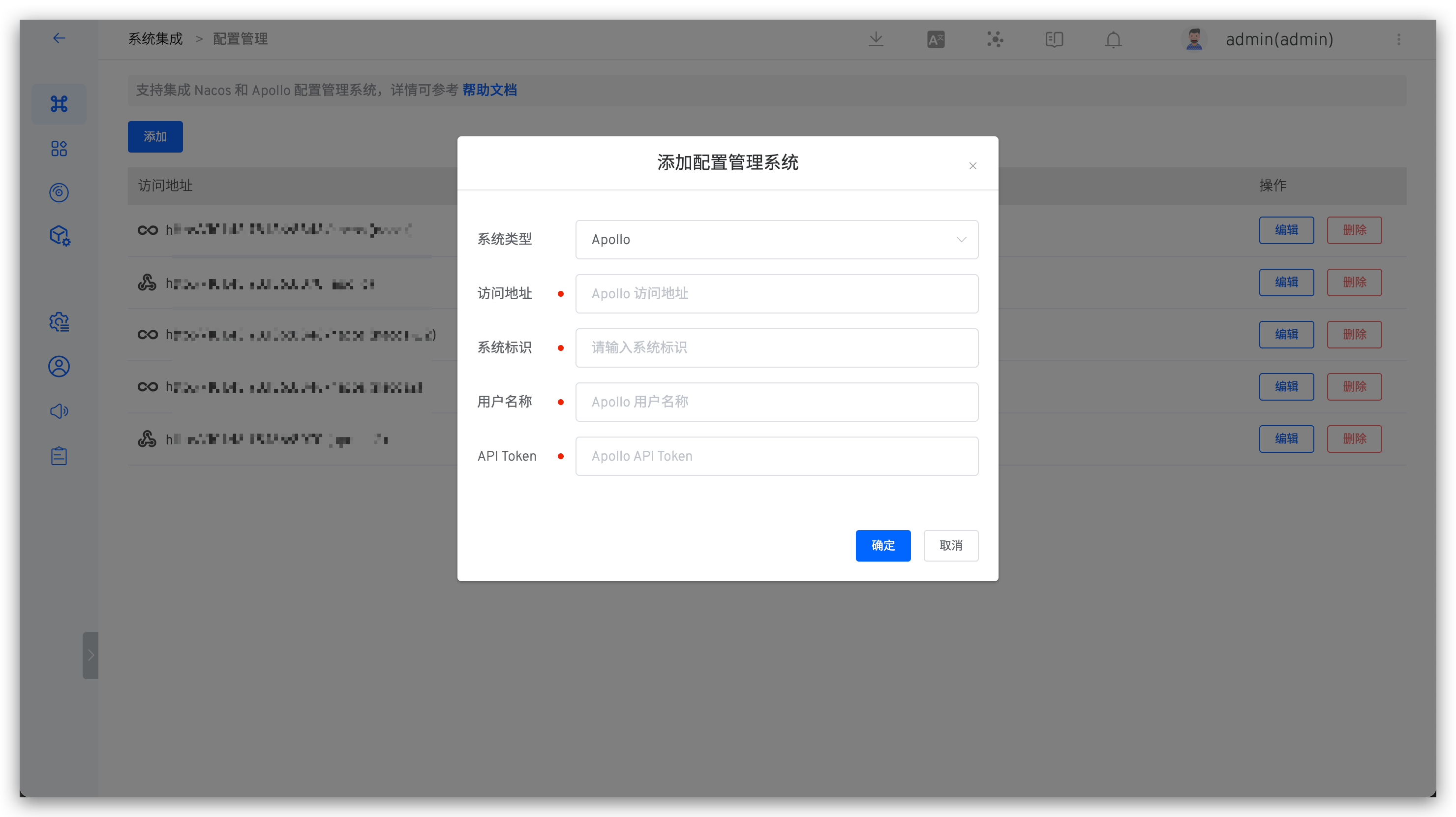The width and height of the screenshot is (1456, 817).
Task: Click the 取消 cancel button
Action: (950, 545)
